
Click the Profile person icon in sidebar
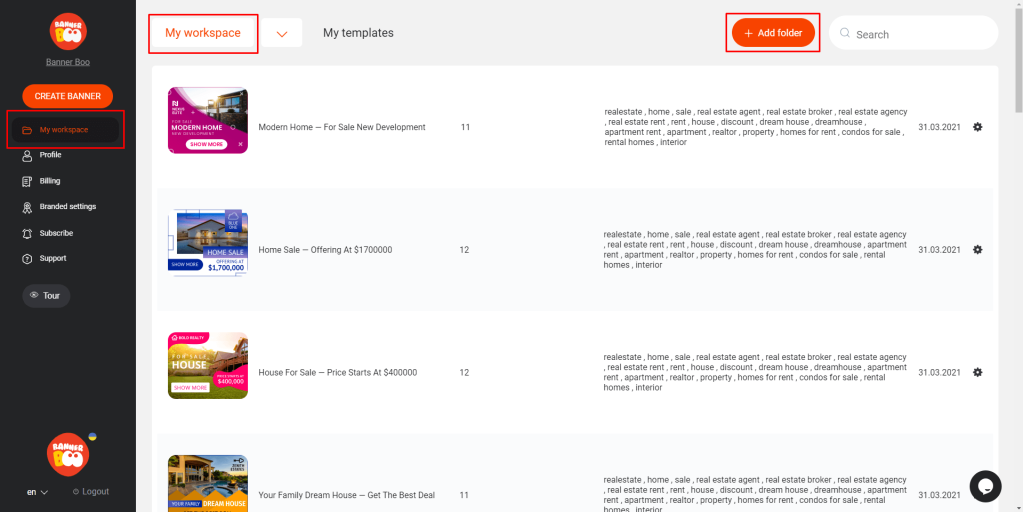coord(27,155)
